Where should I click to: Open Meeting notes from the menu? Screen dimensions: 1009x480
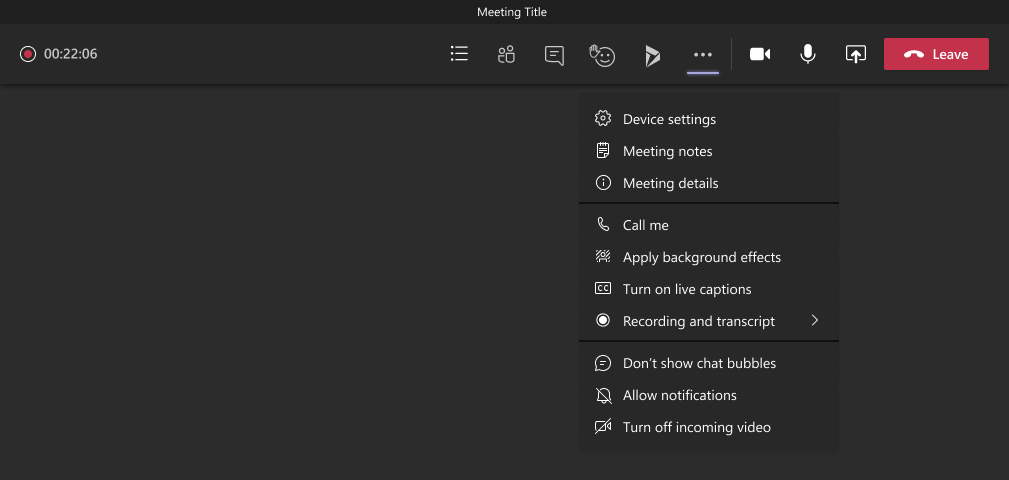[x=667, y=151]
